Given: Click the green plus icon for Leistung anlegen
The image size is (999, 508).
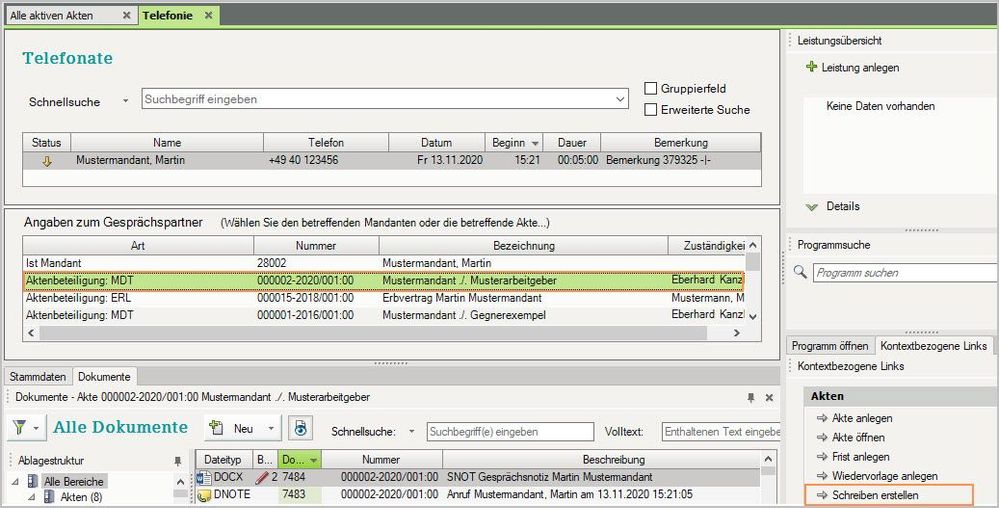Looking at the screenshot, I should (x=811, y=67).
